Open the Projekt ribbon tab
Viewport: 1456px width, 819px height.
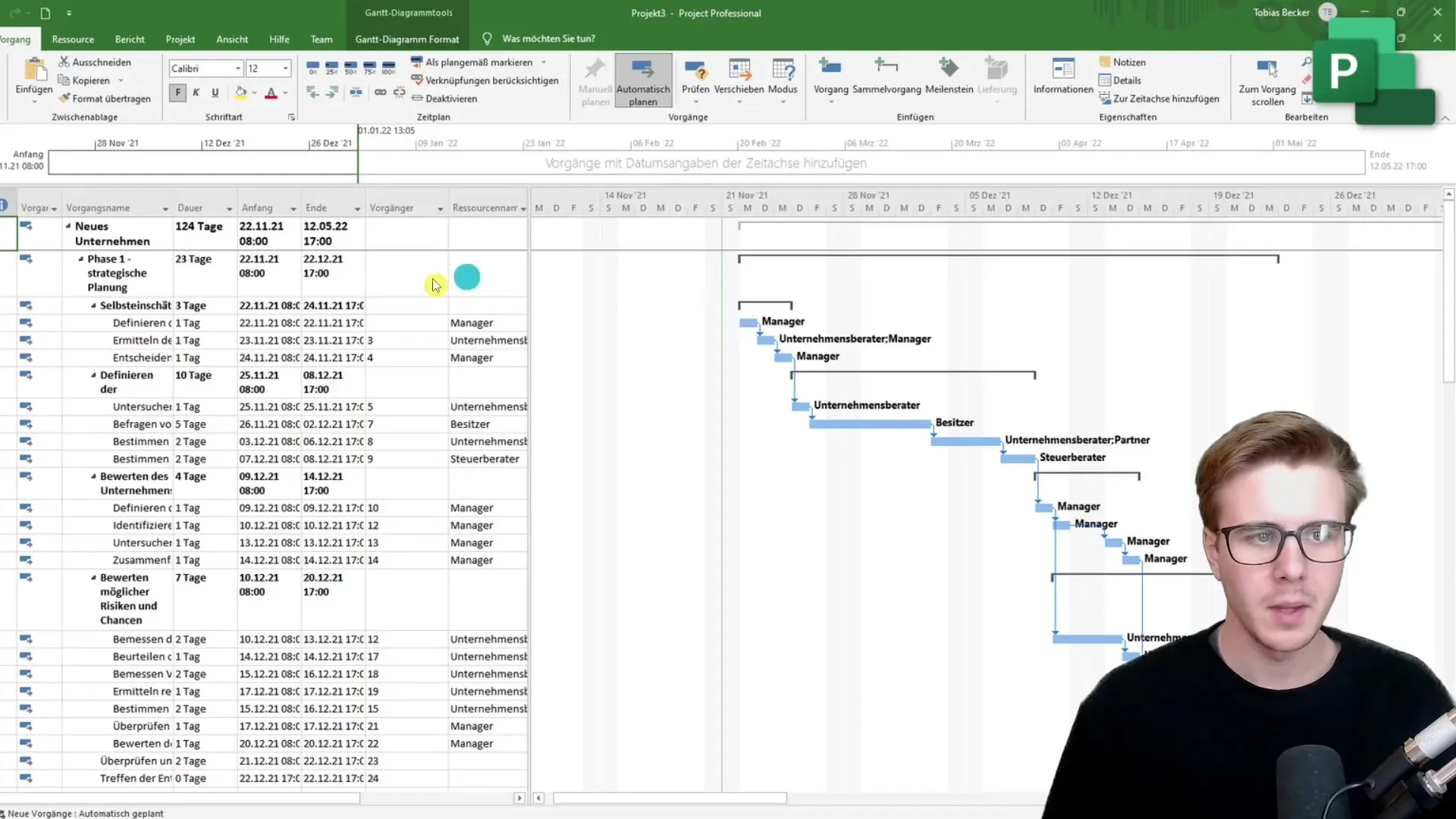pyautogui.click(x=180, y=39)
